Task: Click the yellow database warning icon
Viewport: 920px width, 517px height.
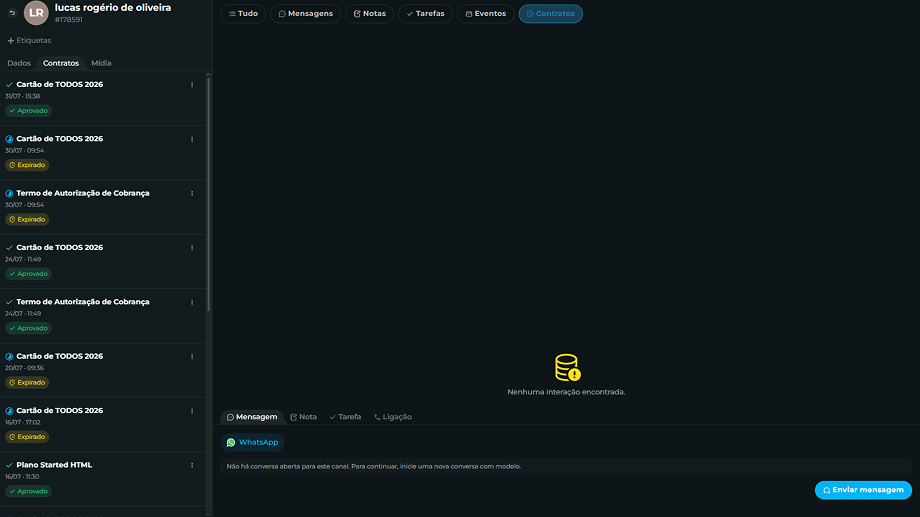Action: (567, 367)
